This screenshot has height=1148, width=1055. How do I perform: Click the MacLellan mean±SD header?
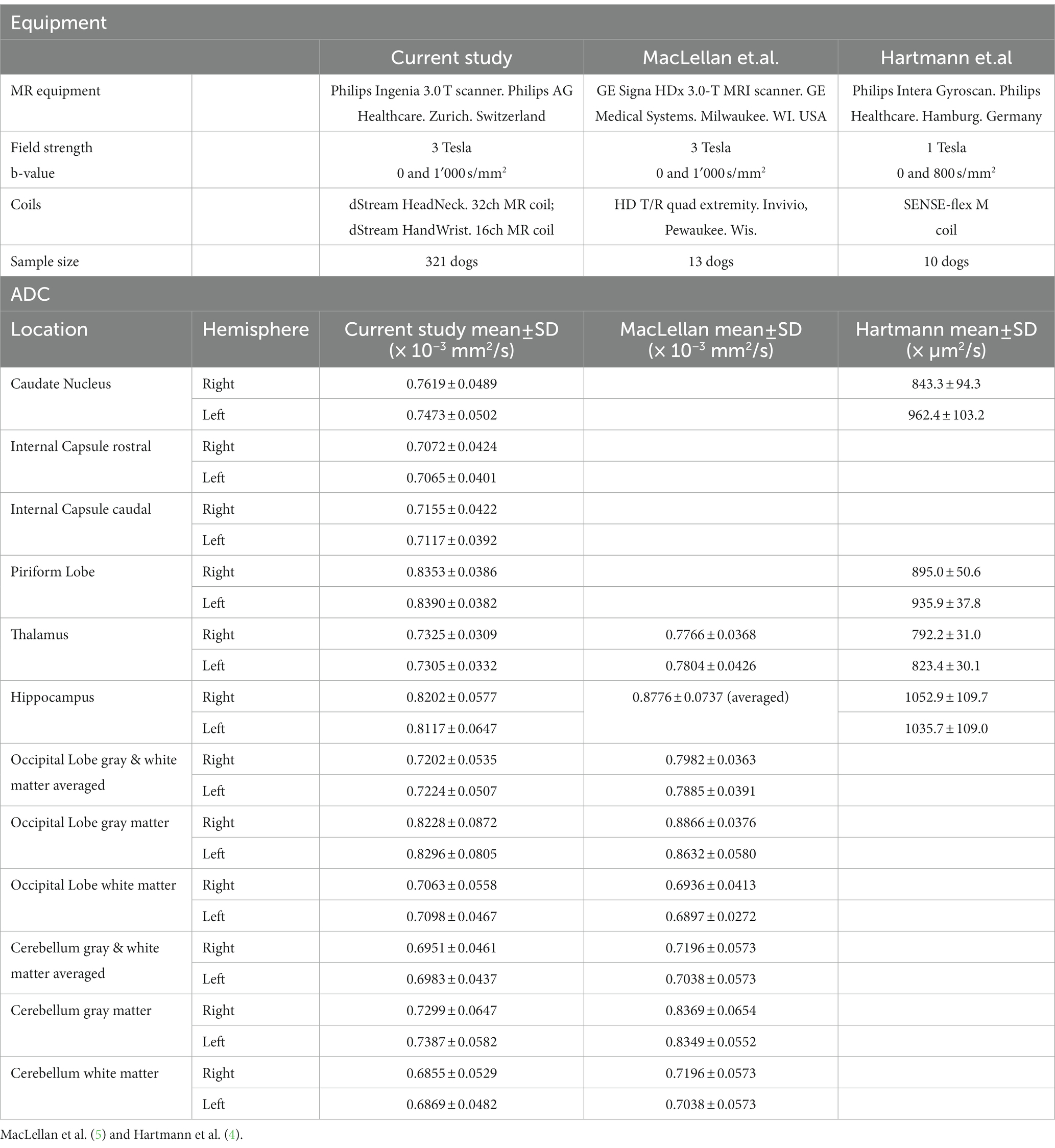coord(711,340)
